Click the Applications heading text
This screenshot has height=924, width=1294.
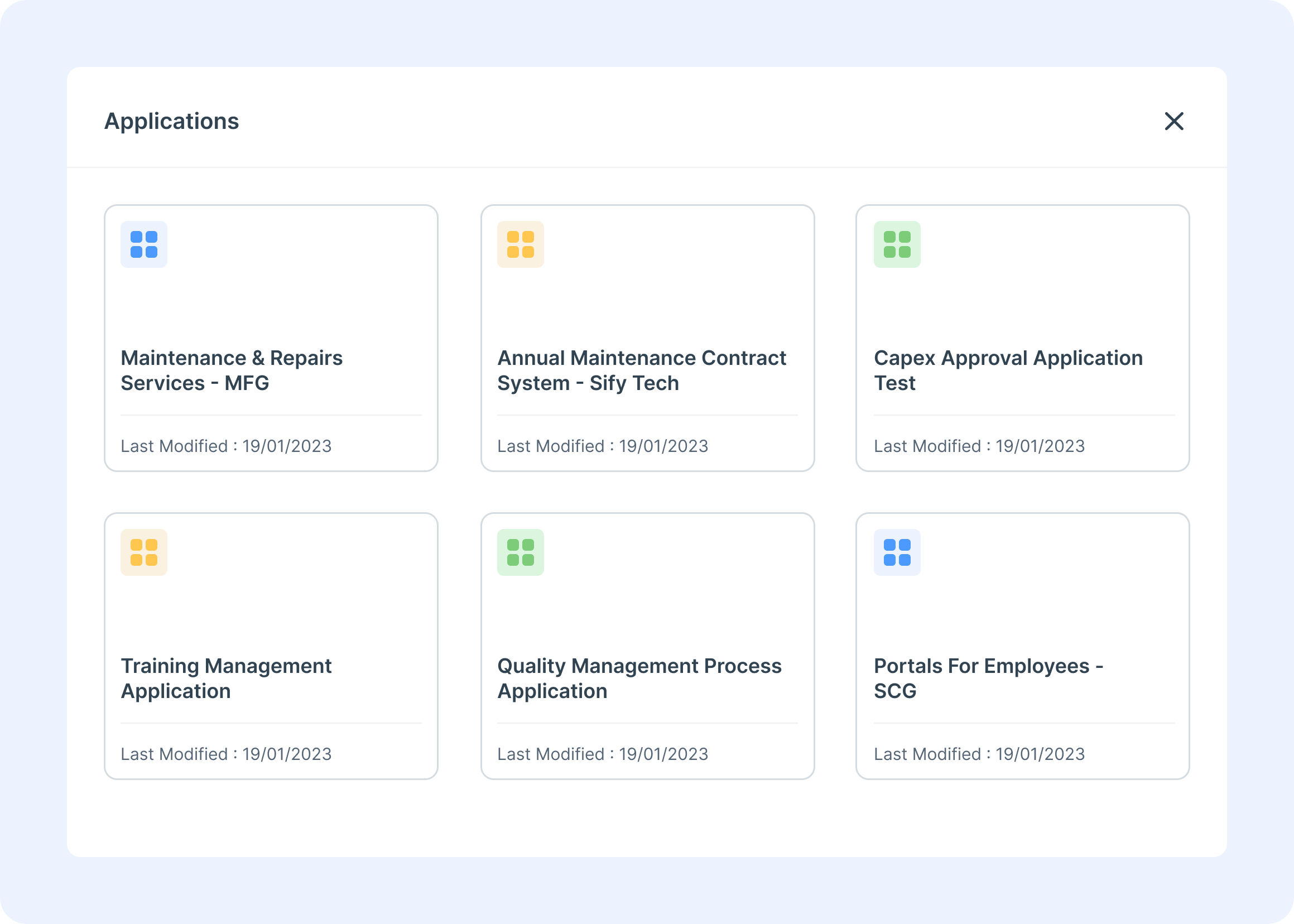pyautogui.click(x=171, y=121)
